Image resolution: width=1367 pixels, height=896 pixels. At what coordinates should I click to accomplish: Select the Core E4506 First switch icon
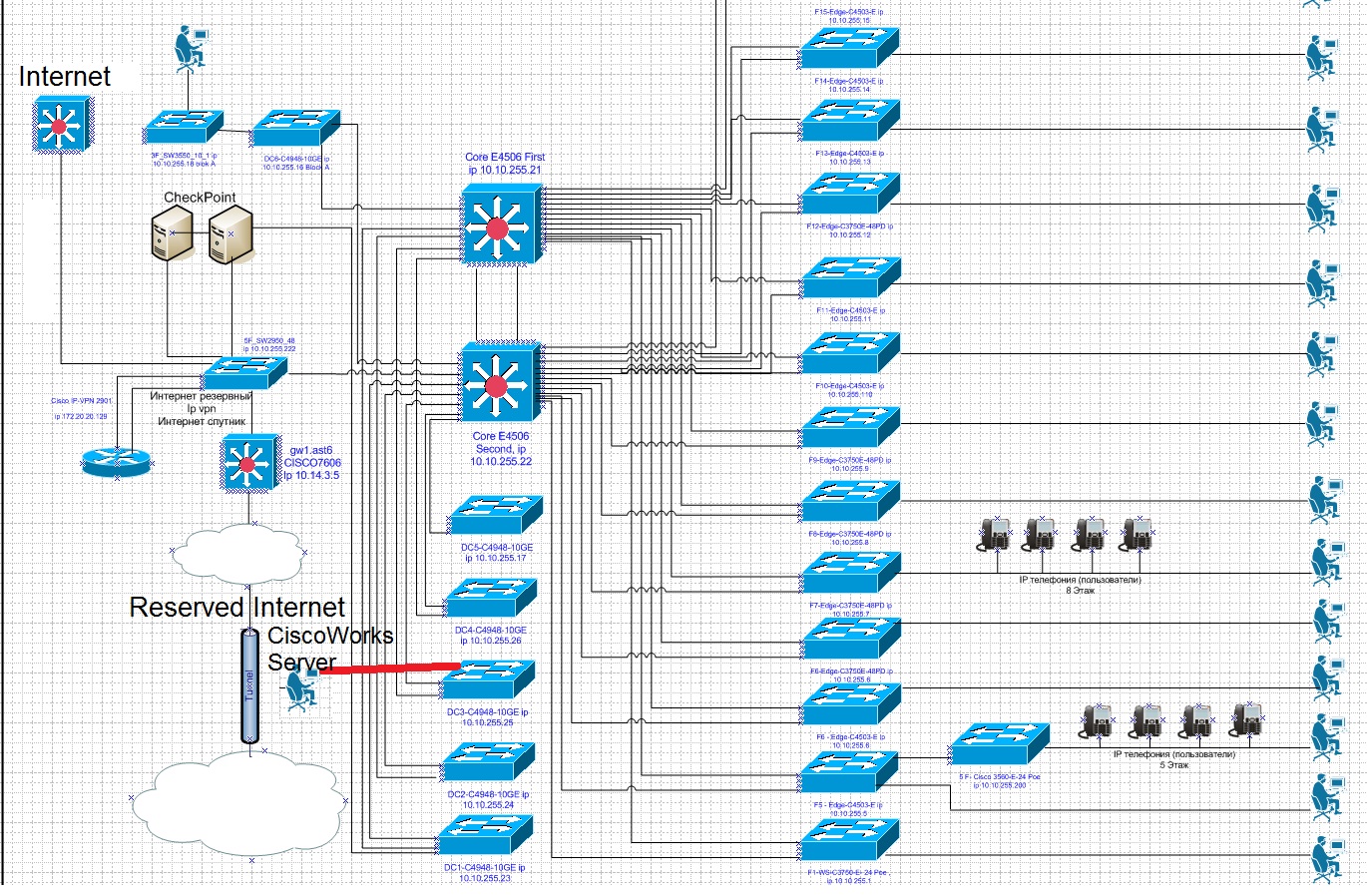pos(501,226)
